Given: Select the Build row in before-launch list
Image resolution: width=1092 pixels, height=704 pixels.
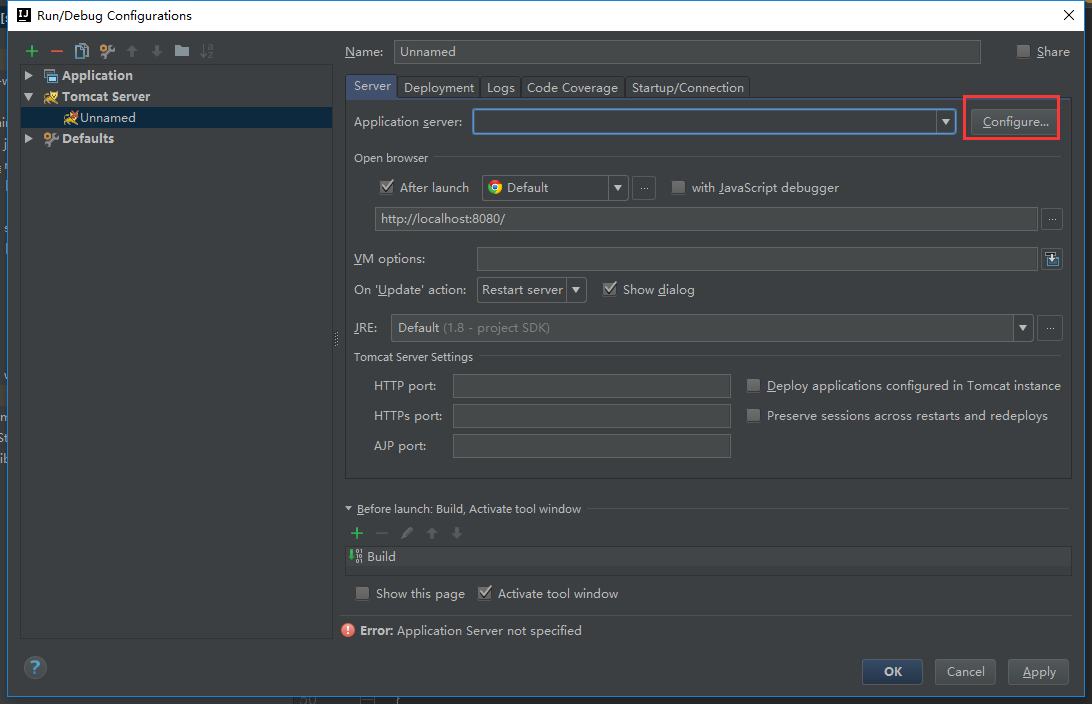Looking at the screenshot, I should pyautogui.click(x=708, y=556).
